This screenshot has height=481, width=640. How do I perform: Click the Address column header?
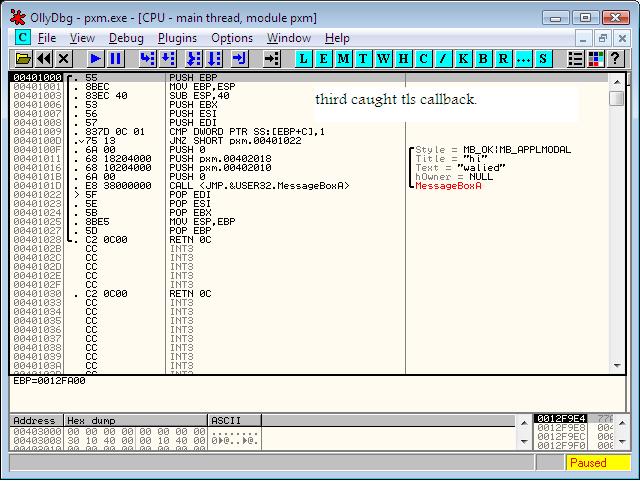coord(36,421)
